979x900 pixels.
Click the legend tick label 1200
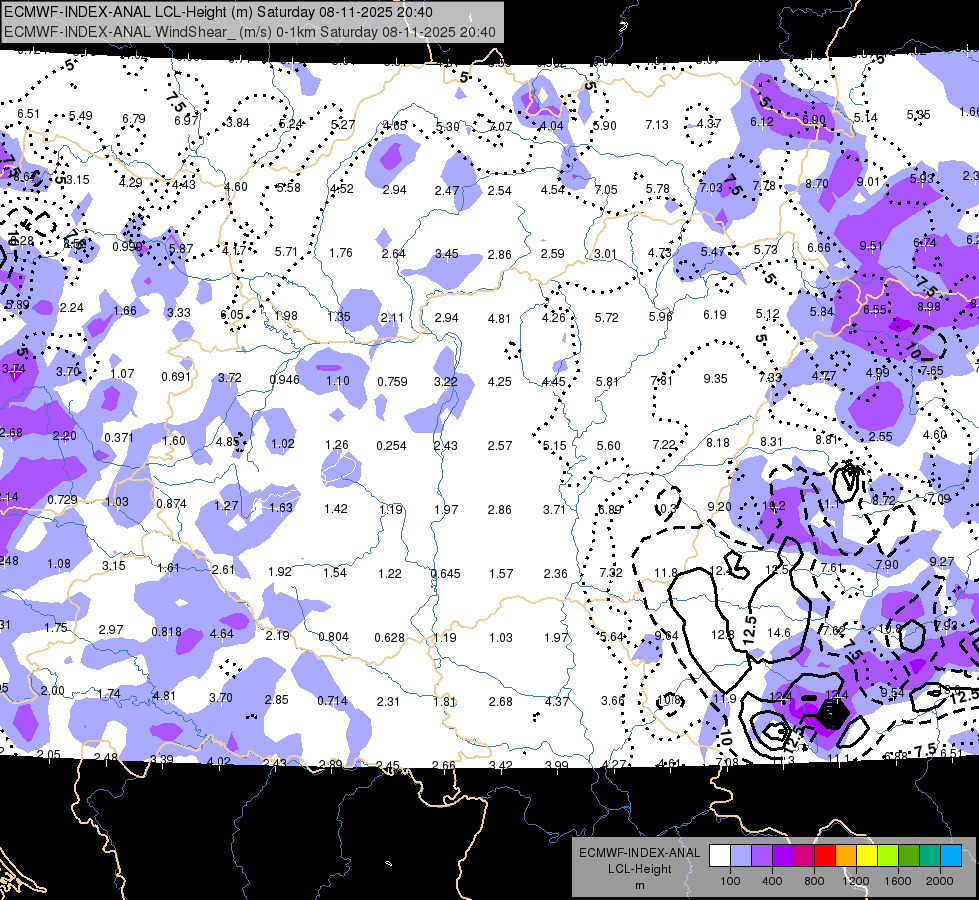click(855, 881)
